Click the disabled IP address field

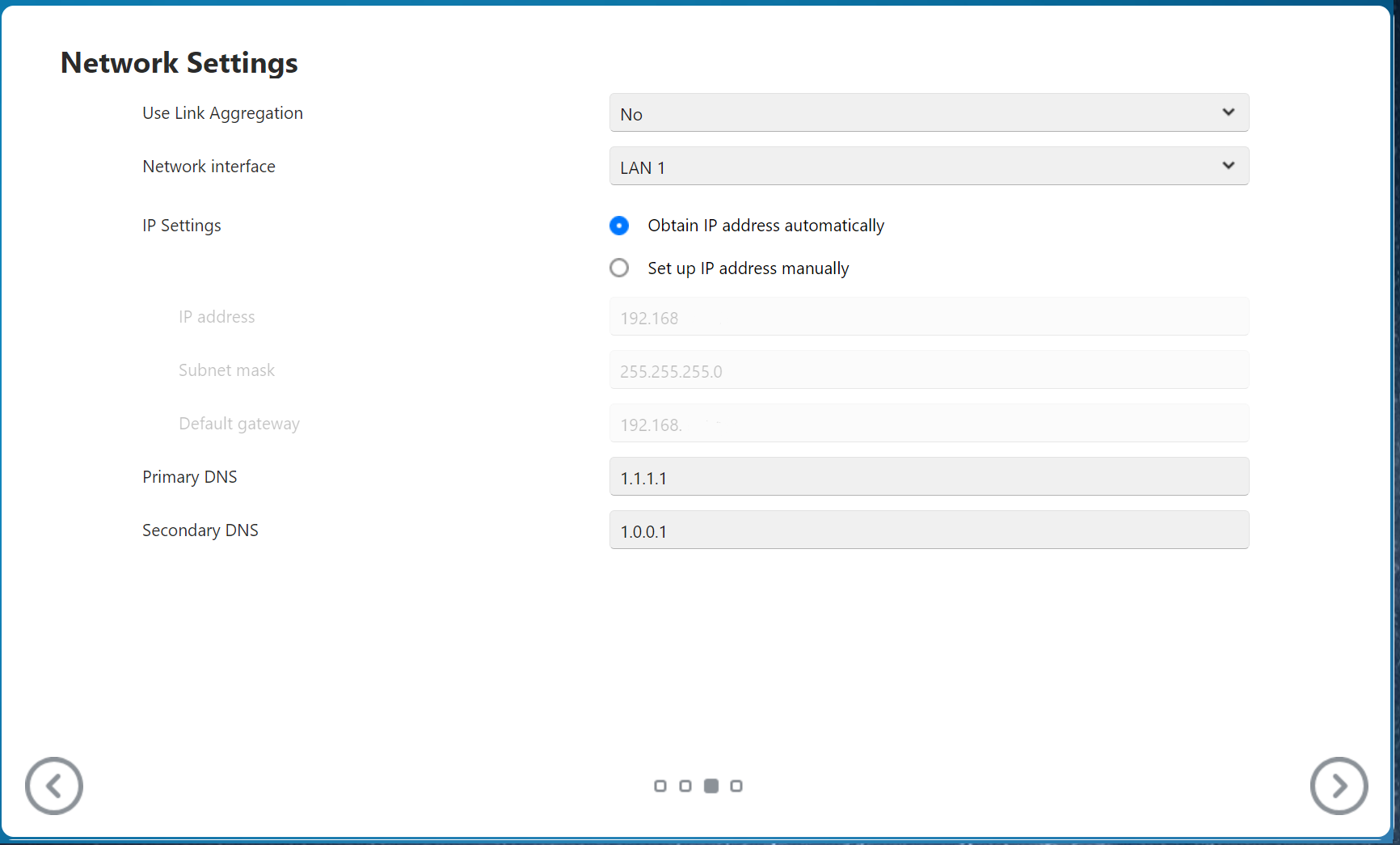coord(929,317)
